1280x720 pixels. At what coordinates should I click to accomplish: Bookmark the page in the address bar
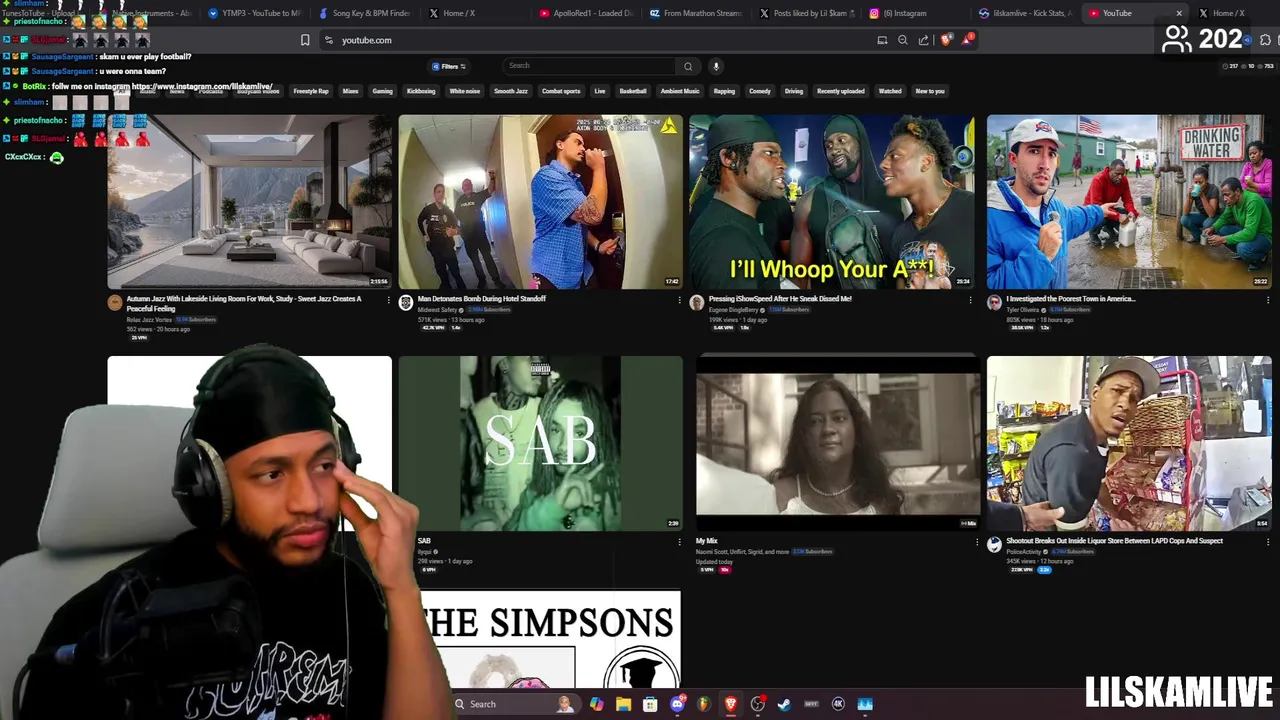pos(305,40)
